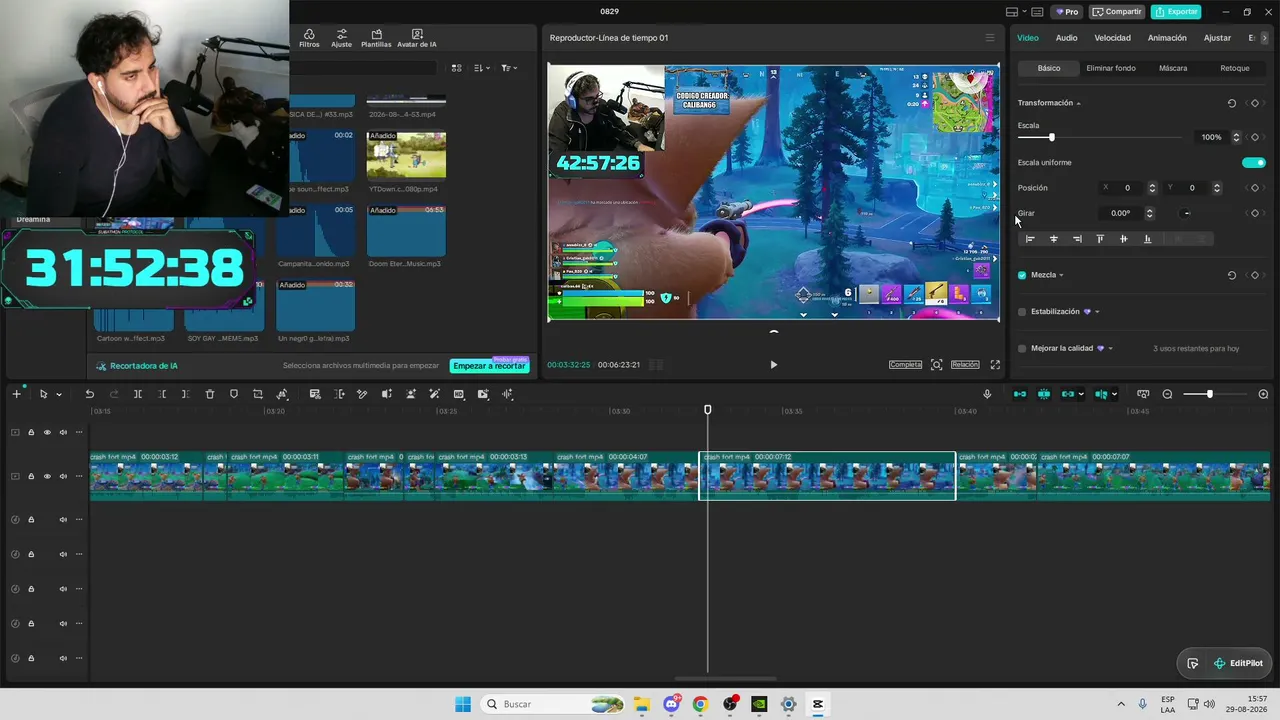Undo the last edit in timeline toolbar

click(x=89, y=394)
